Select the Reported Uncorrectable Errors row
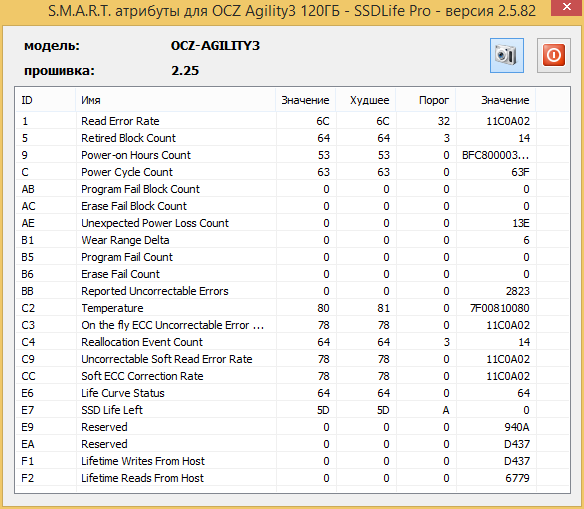Image resolution: width=584 pixels, height=509 pixels. coord(292,291)
